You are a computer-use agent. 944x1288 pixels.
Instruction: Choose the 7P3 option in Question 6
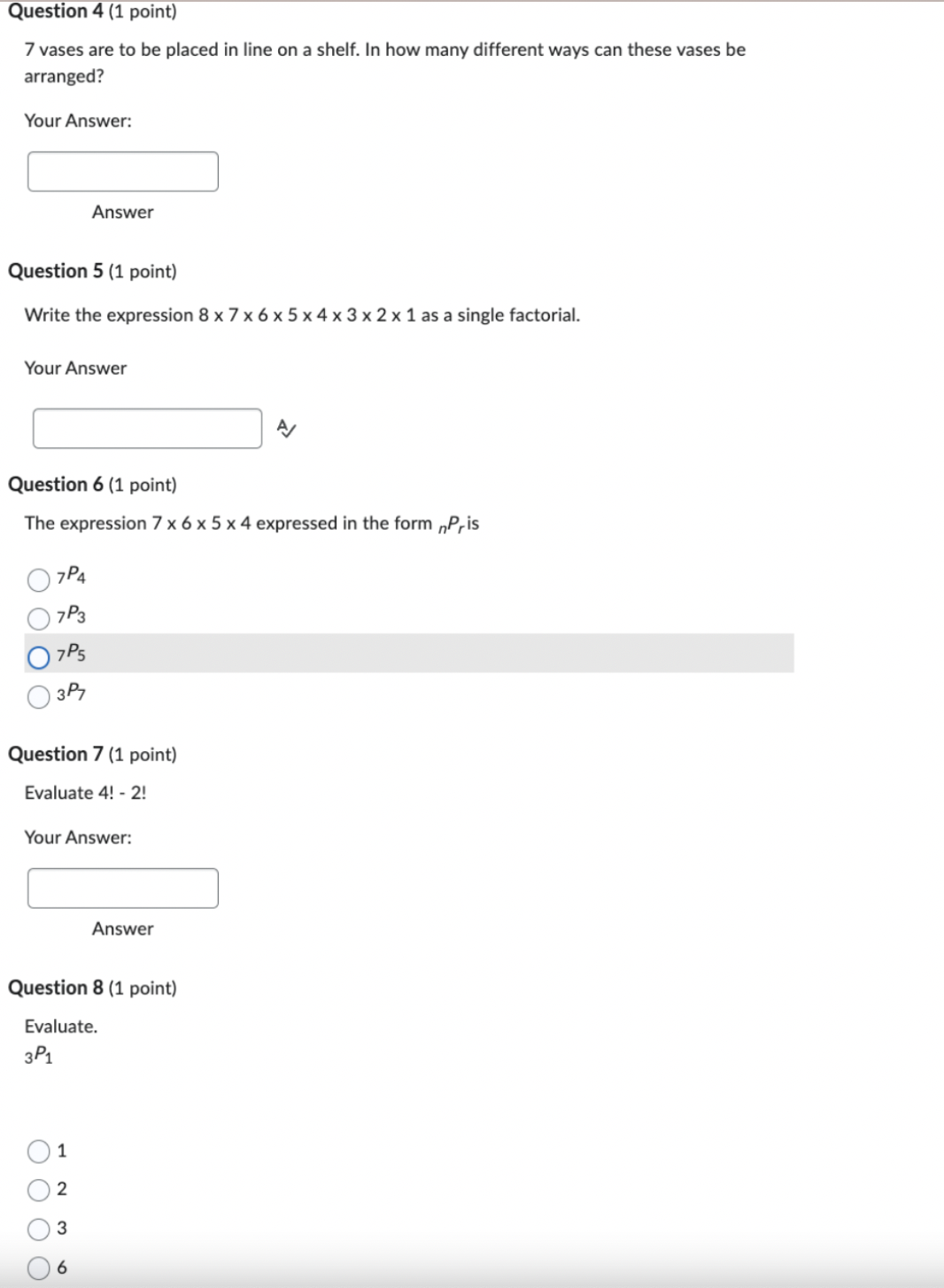pos(39,617)
